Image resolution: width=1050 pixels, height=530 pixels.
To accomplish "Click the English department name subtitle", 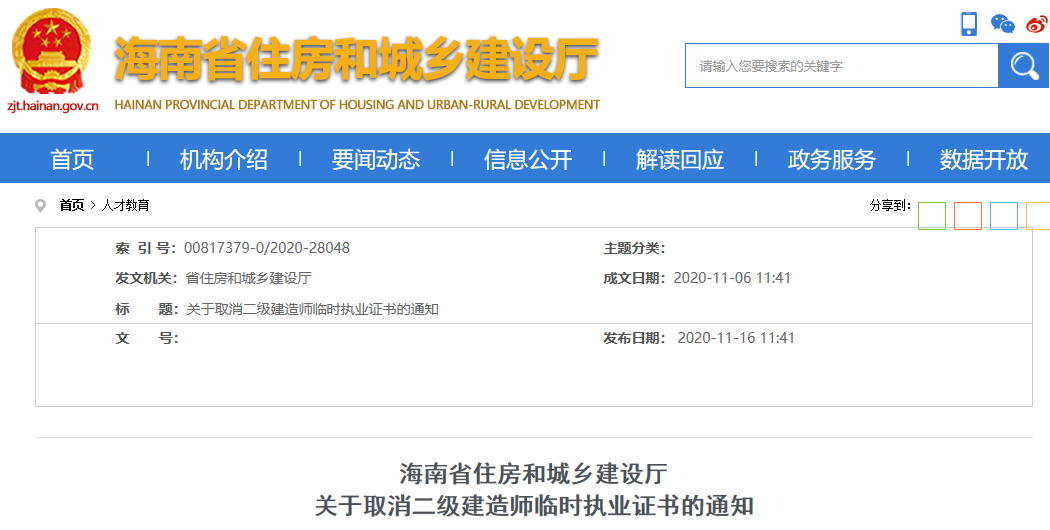I will (x=357, y=105).
